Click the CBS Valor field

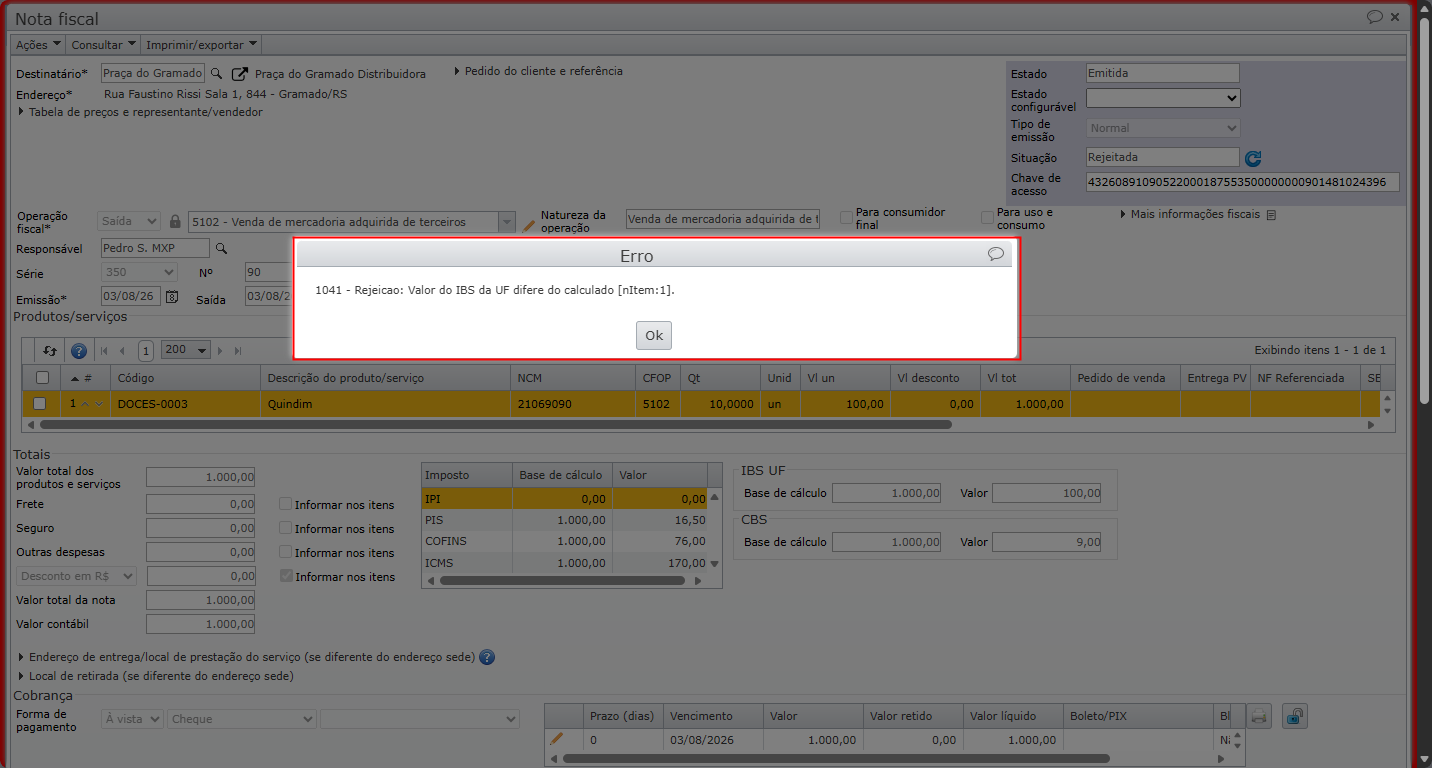(x=1047, y=542)
